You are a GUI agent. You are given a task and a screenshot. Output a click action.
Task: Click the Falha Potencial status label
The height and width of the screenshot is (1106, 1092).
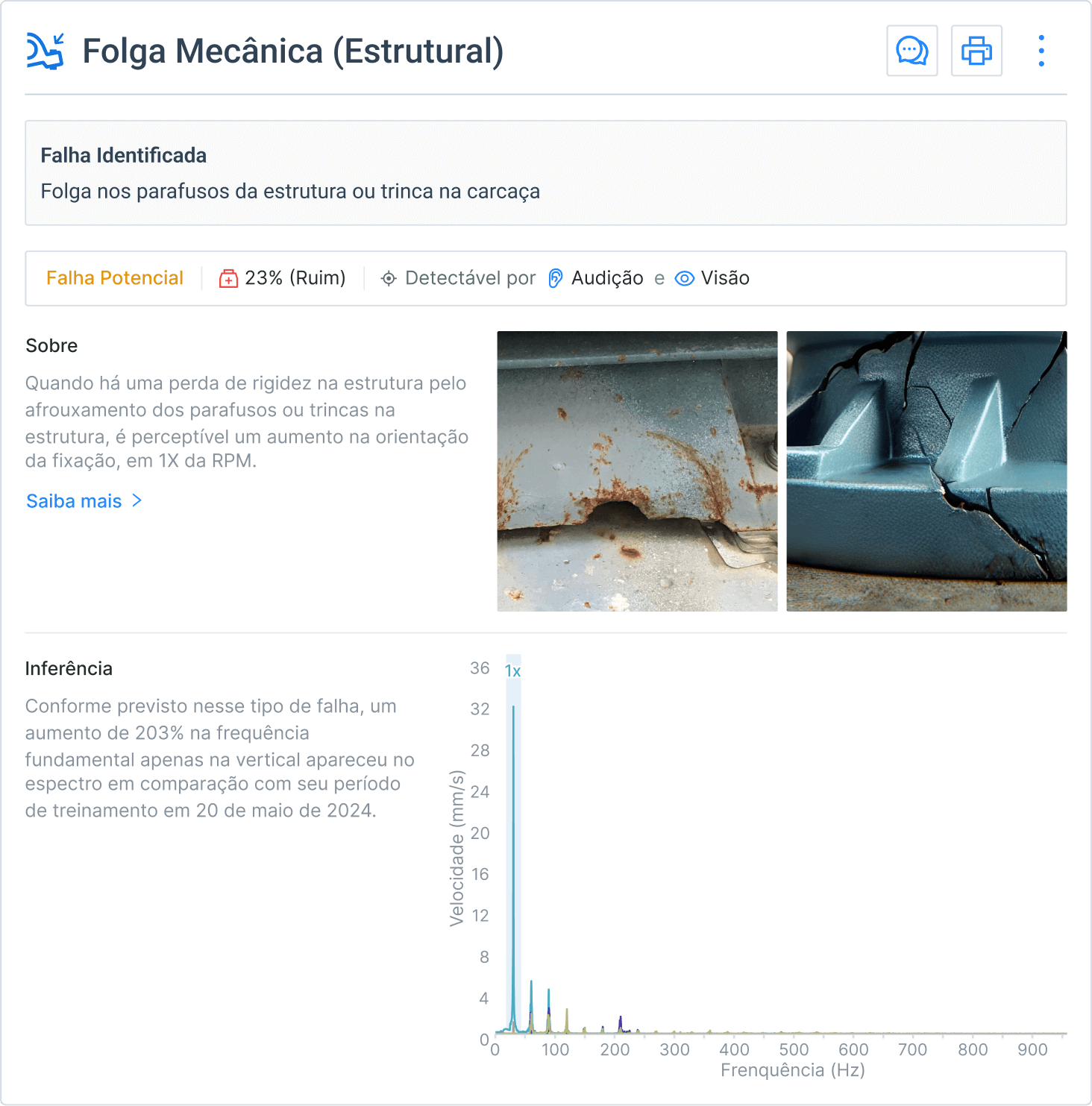115,278
